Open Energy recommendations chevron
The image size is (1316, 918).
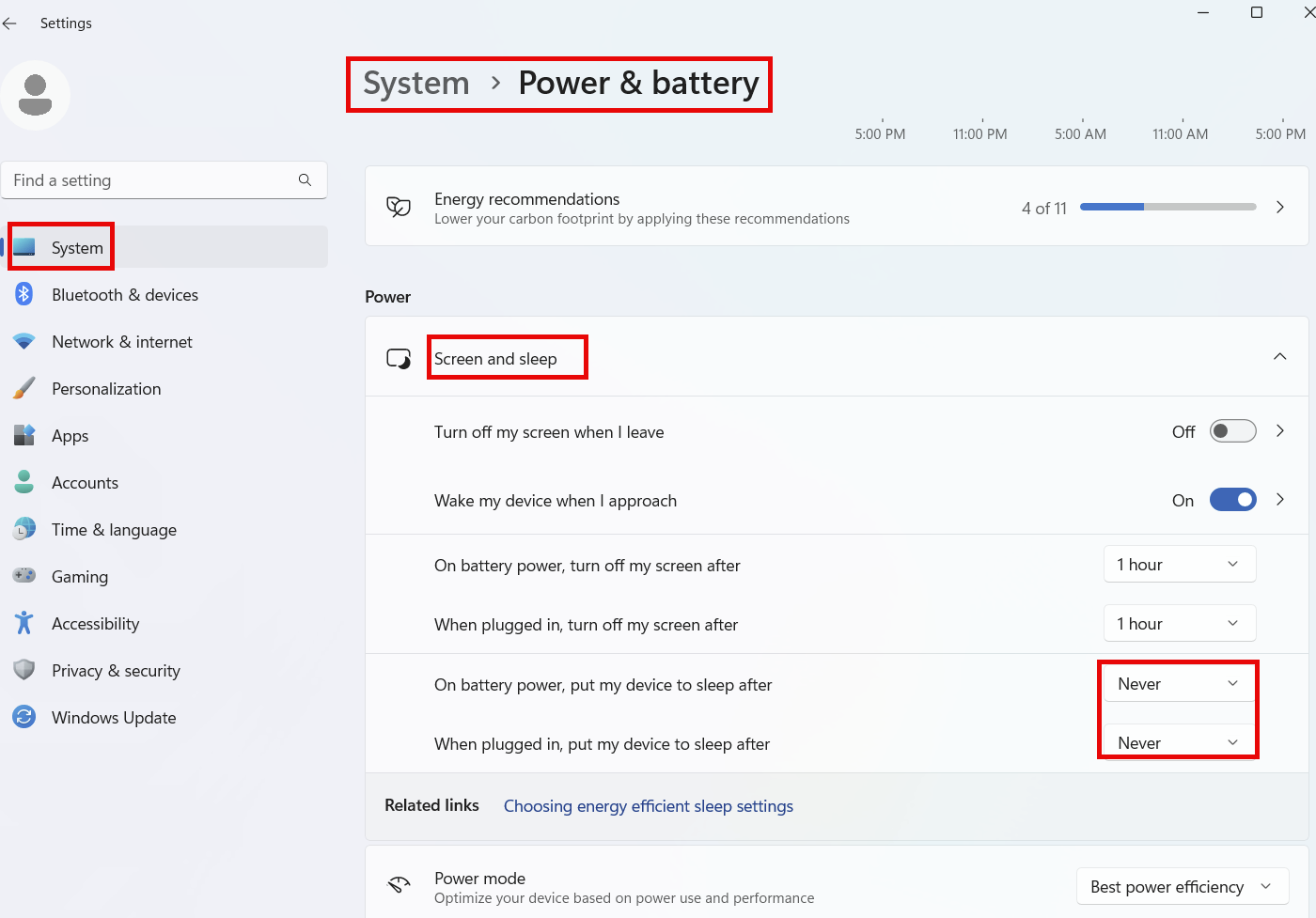(1280, 207)
